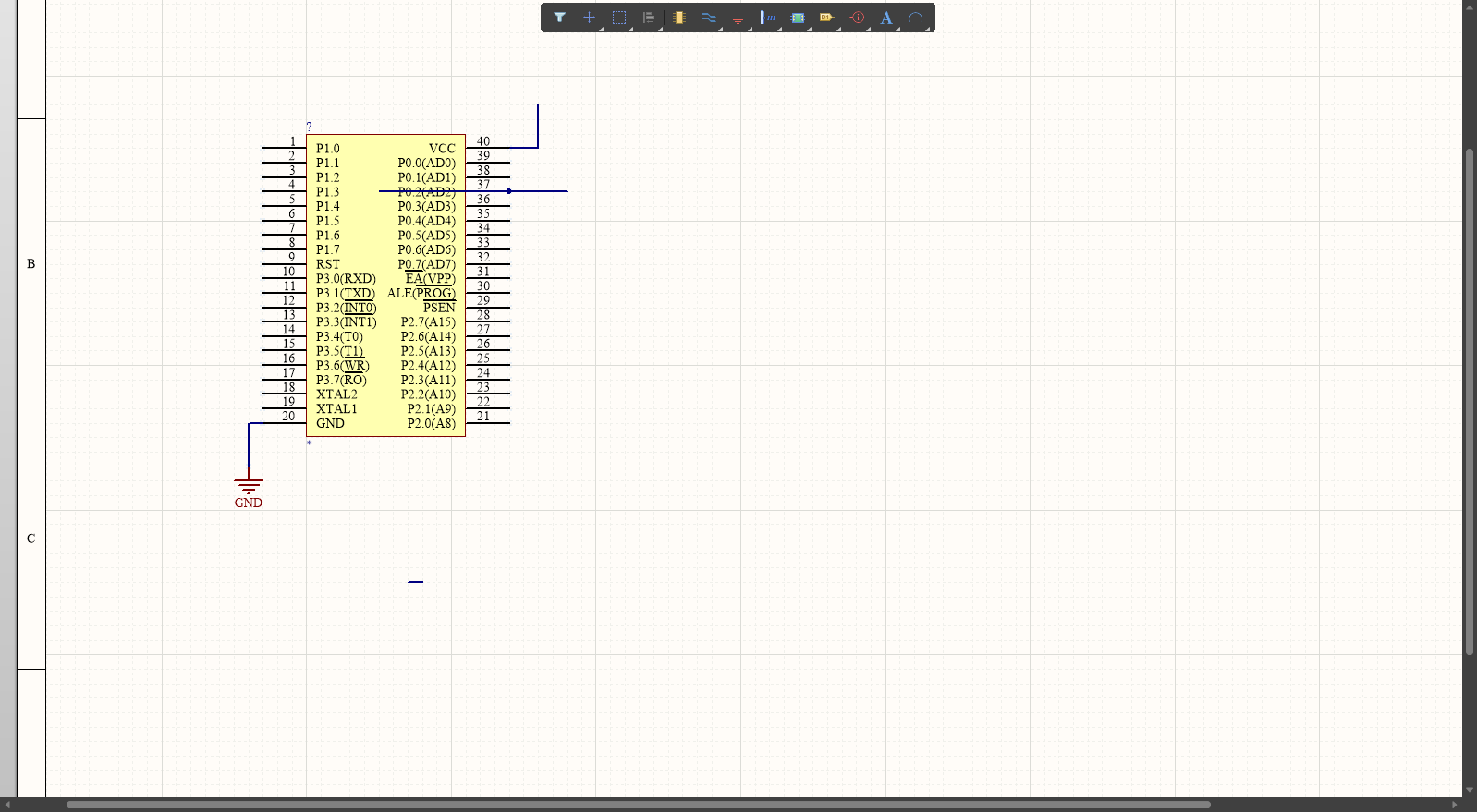Select the text string A tool
The width and height of the screenshot is (1477, 812).
886,18
